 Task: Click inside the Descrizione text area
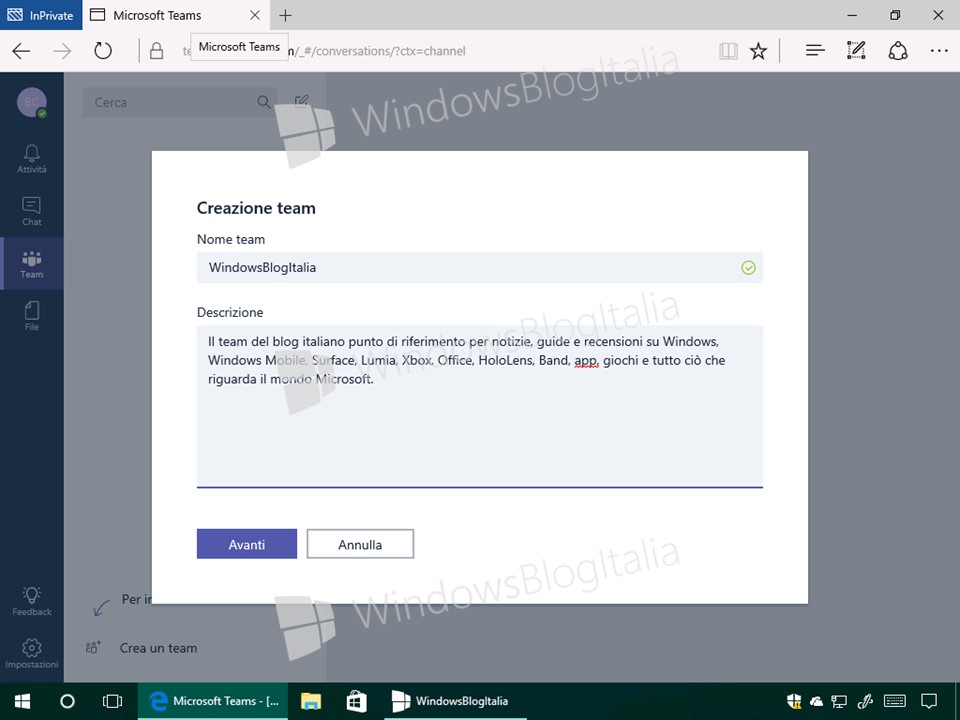(479, 407)
